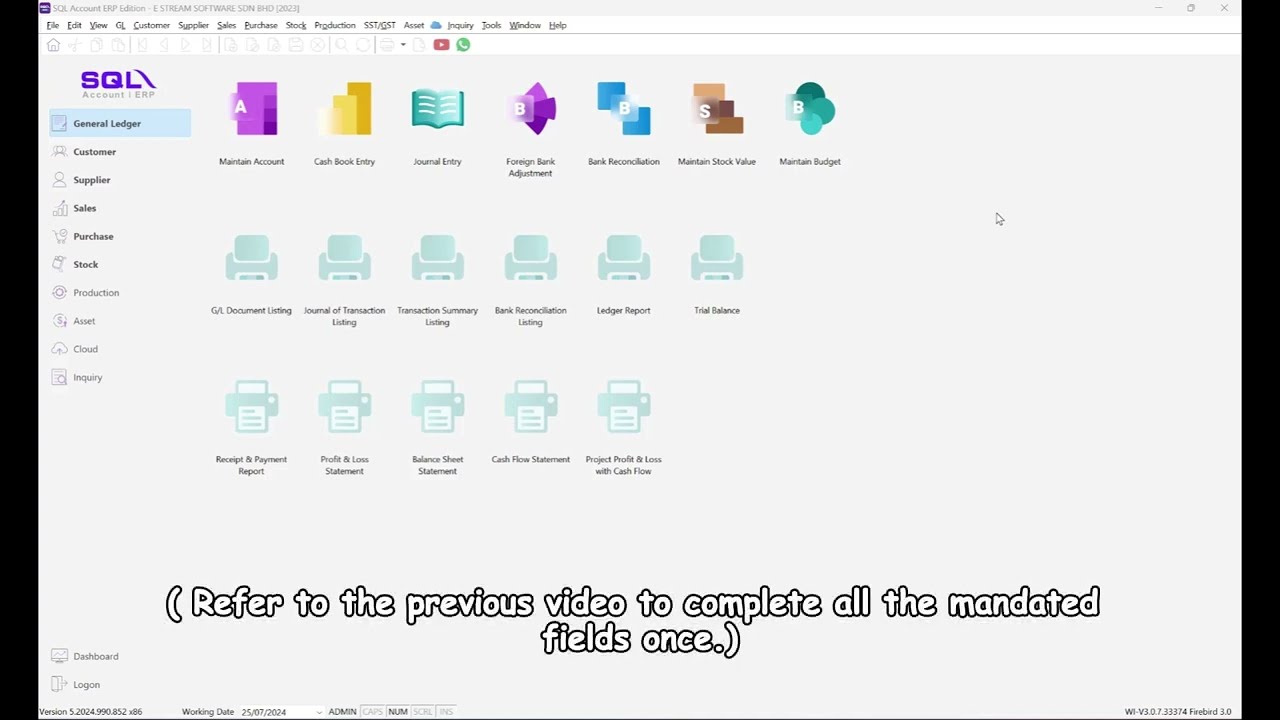Open the Inquiry menu
Viewport: 1280px width, 720px height.
[461, 25]
